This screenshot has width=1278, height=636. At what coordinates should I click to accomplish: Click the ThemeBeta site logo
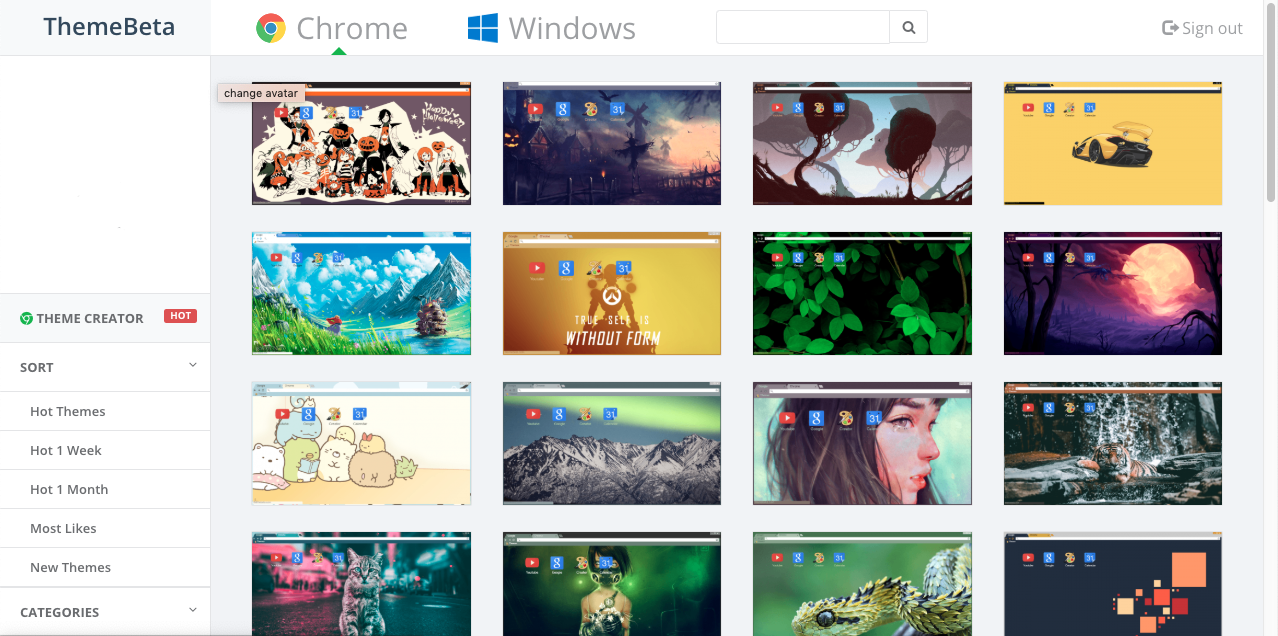pyautogui.click(x=109, y=27)
